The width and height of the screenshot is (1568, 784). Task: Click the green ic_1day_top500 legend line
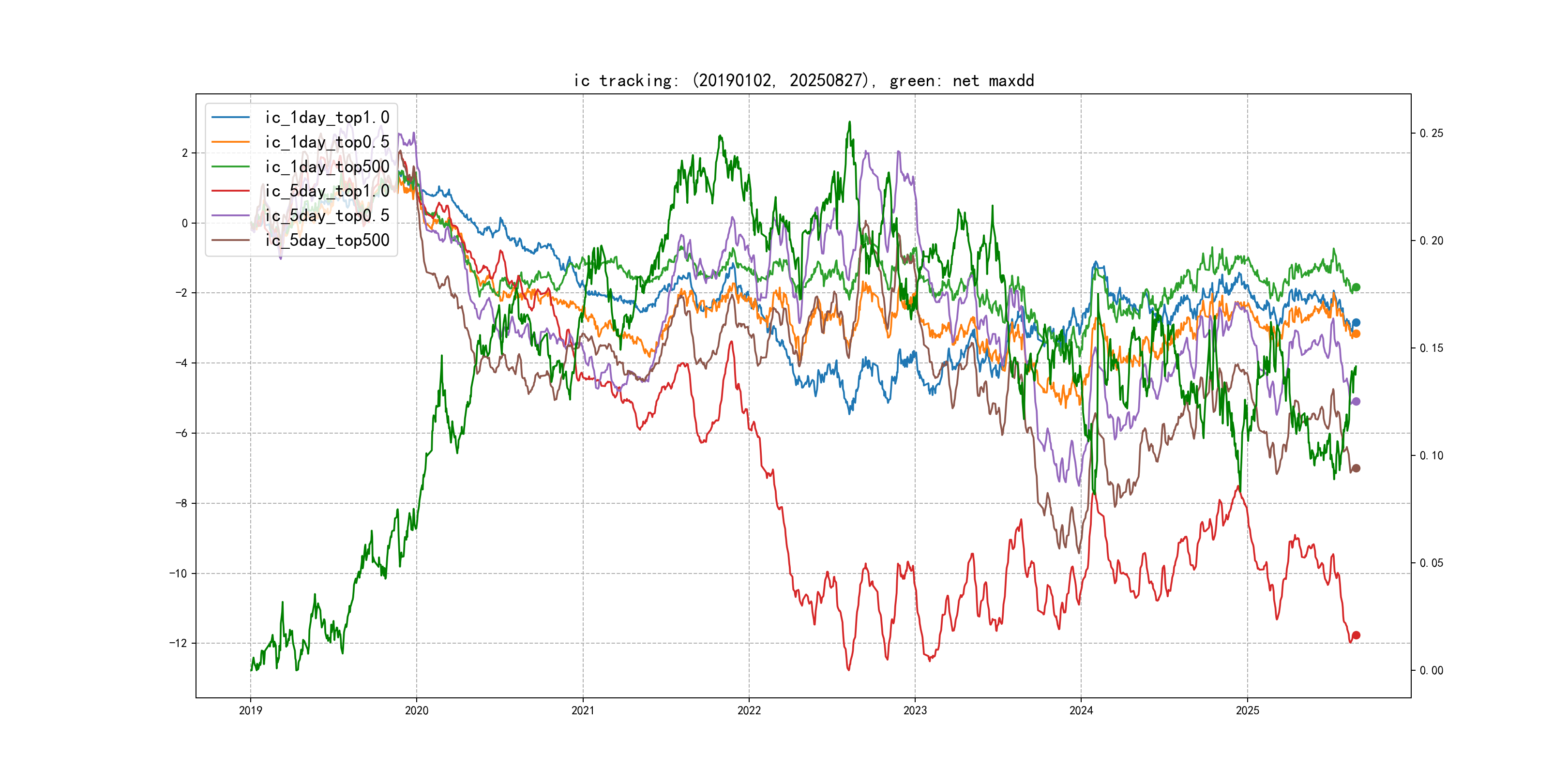pos(230,167)
